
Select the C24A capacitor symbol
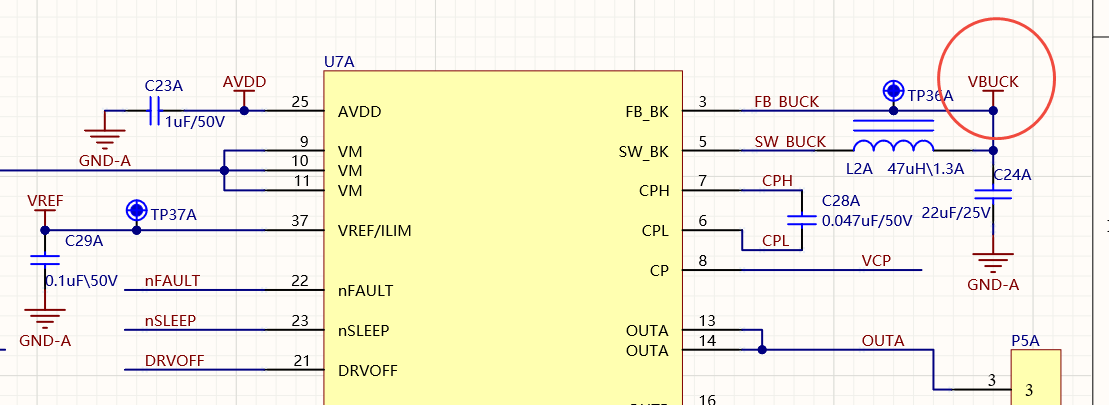point(993,194)
